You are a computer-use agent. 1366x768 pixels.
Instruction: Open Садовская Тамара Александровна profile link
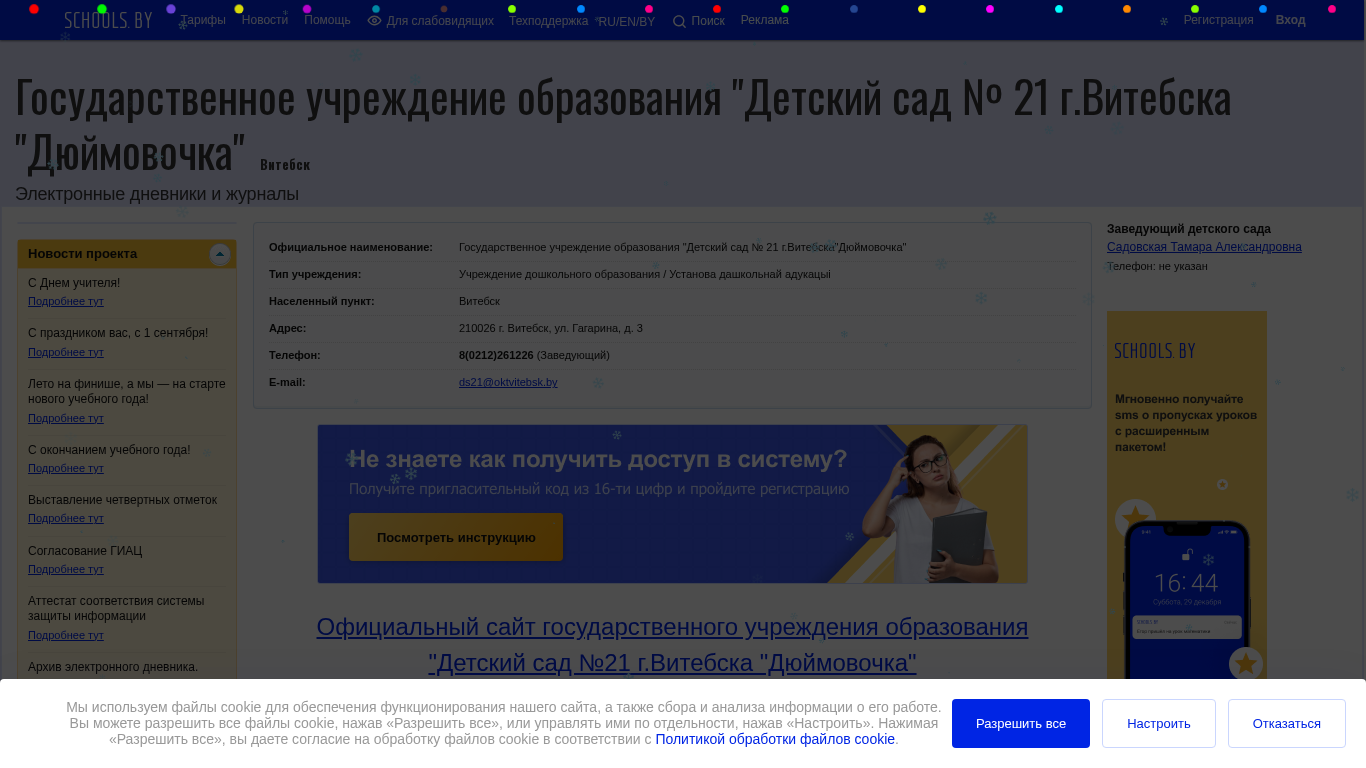1204,247
